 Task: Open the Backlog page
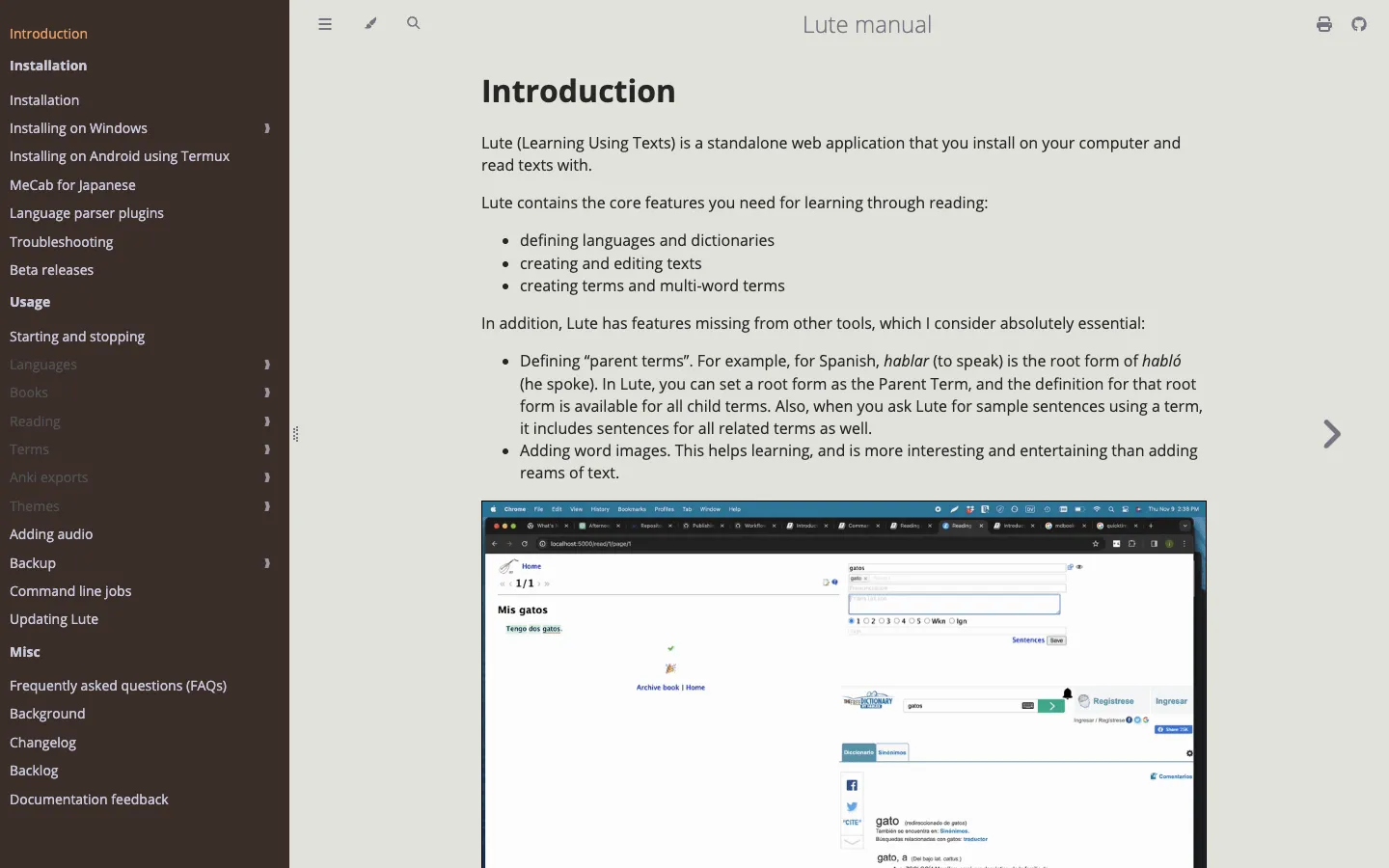tap(34, 771)
